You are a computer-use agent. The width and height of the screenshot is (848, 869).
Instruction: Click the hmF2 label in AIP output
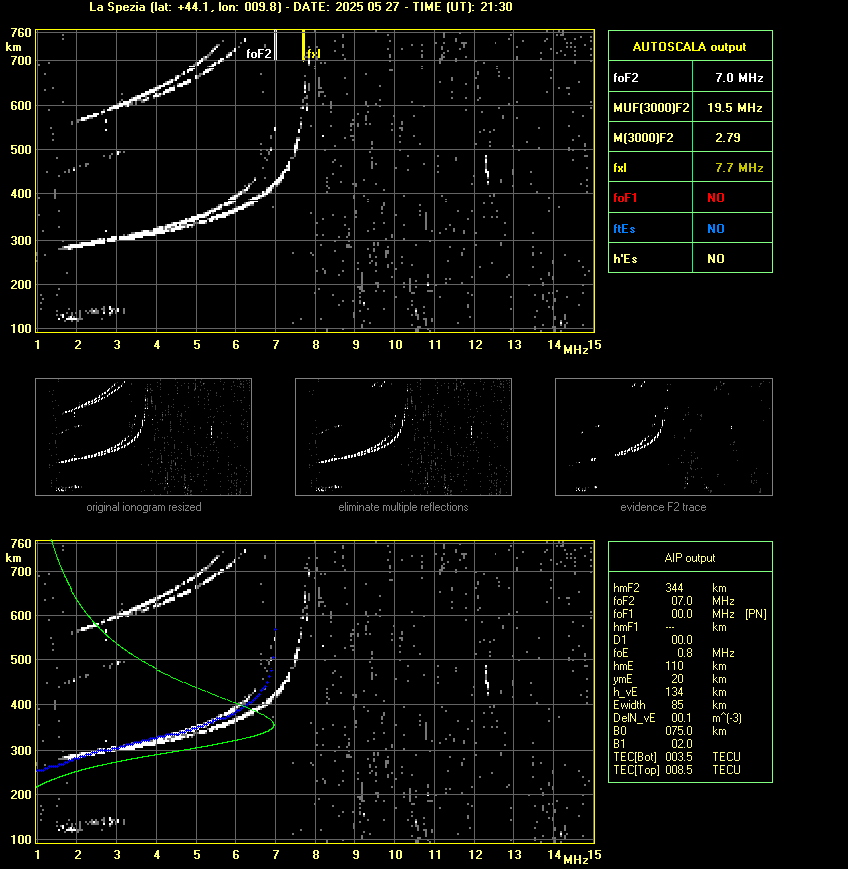pos(626,588)
